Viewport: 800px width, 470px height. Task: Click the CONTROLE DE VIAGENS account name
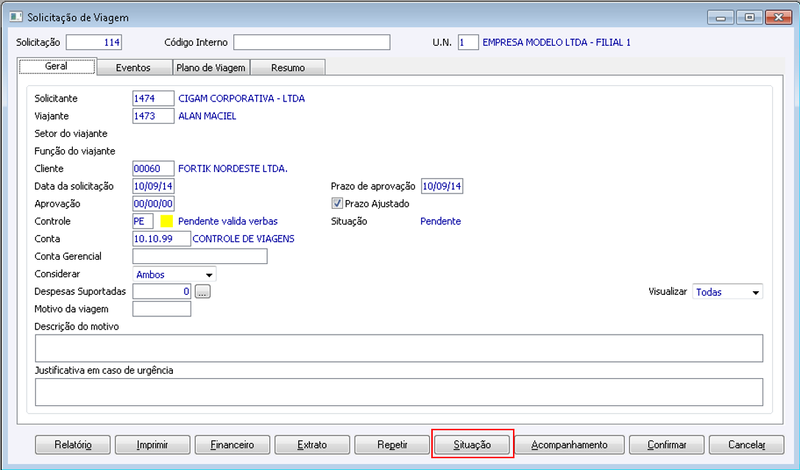coord(243,239)
